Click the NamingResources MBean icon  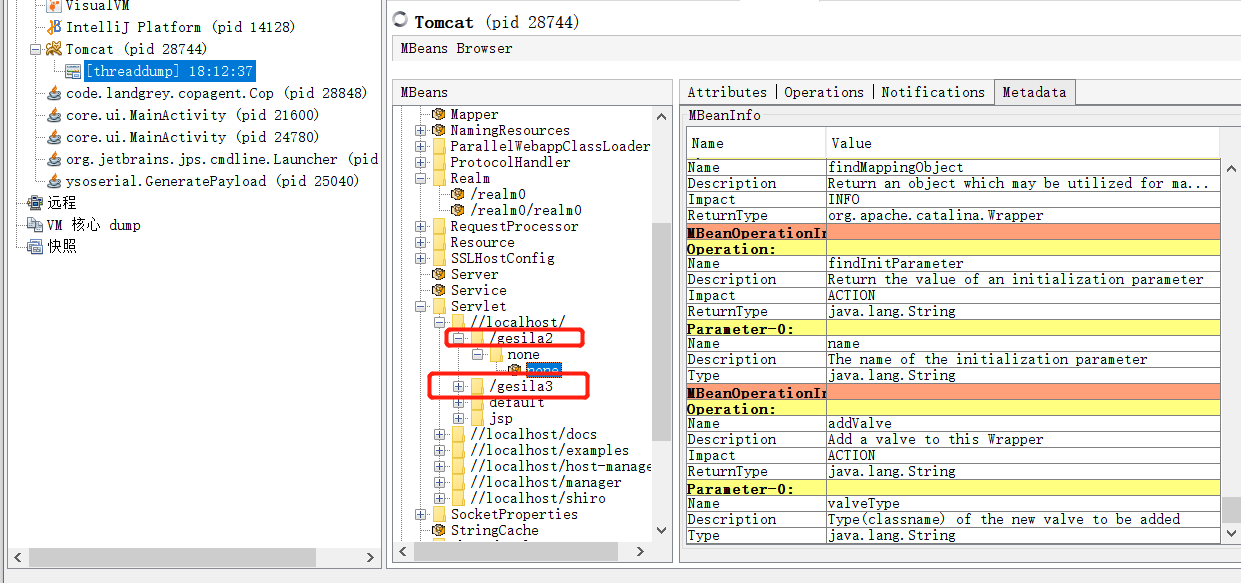[438, 130]
